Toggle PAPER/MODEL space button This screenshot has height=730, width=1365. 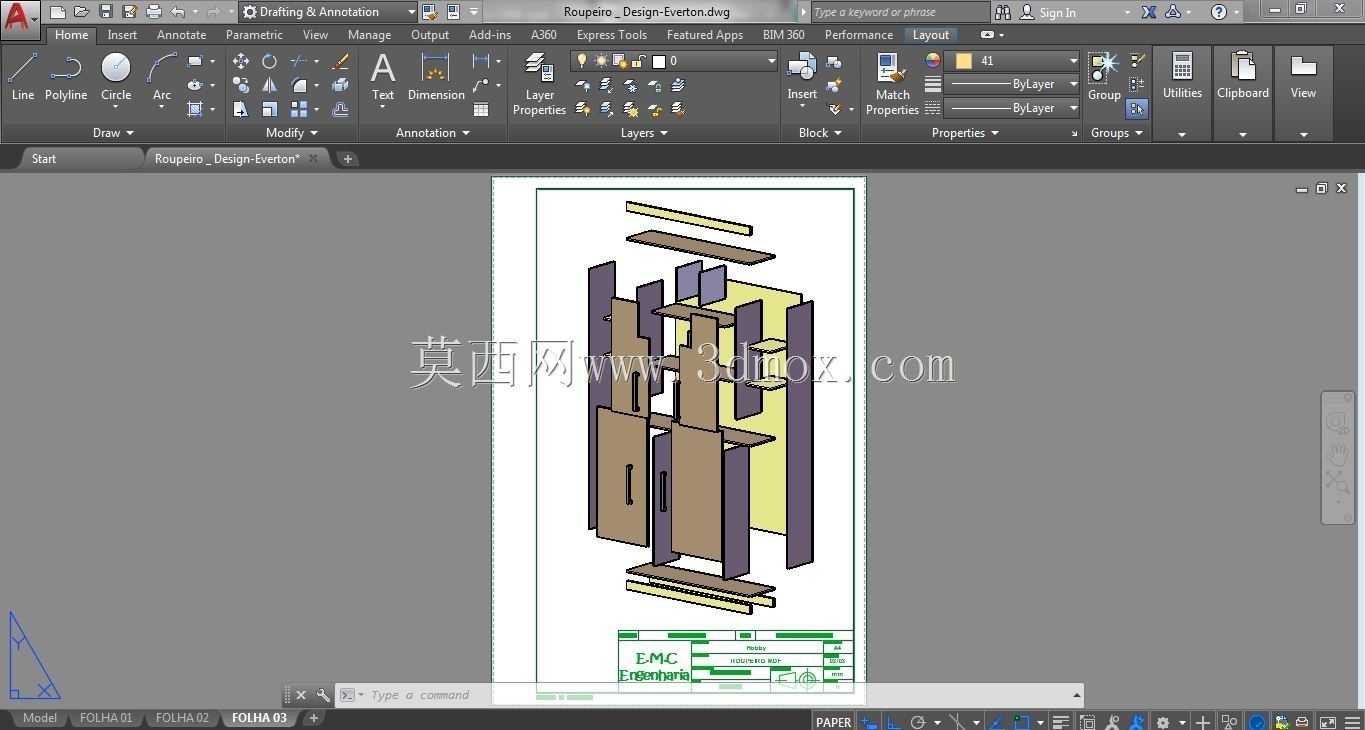click(833, 721)
